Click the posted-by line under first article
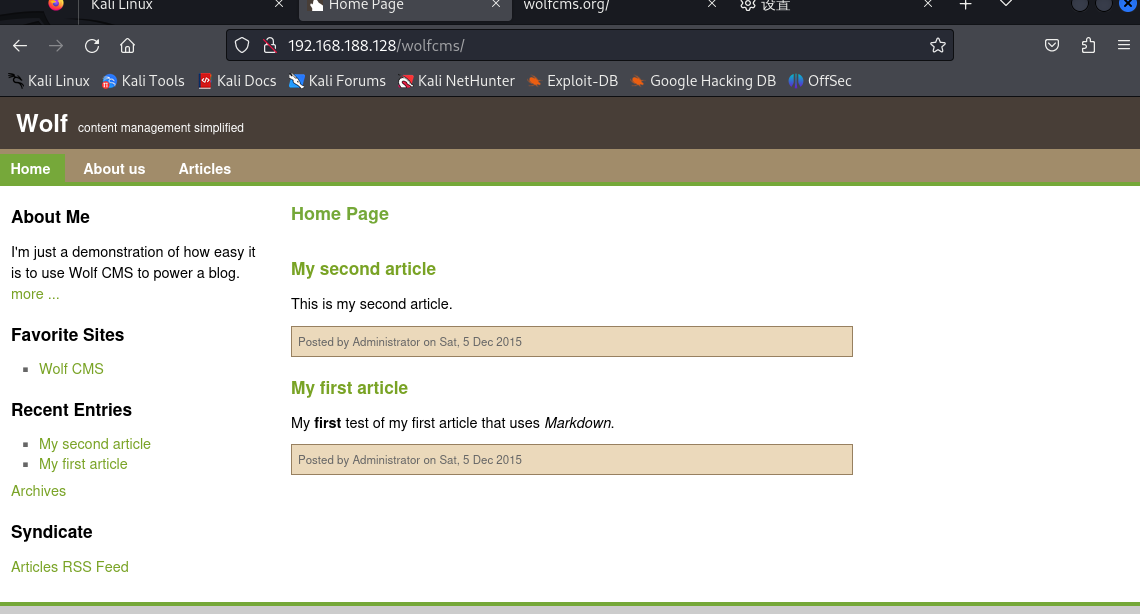Image resolution: width=1140 pixels, height=614 pixels. pyautogui.click(x=571, y=460)
